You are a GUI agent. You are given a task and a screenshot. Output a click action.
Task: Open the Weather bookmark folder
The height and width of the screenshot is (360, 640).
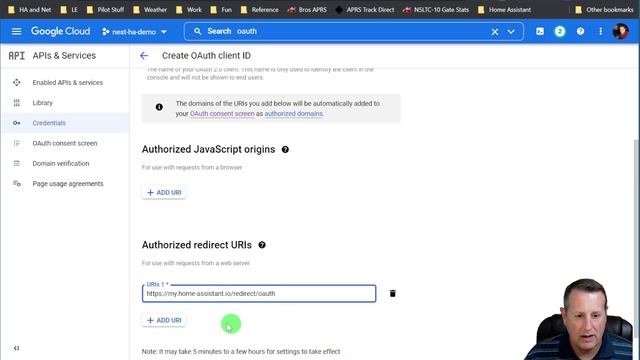(150, 9)
